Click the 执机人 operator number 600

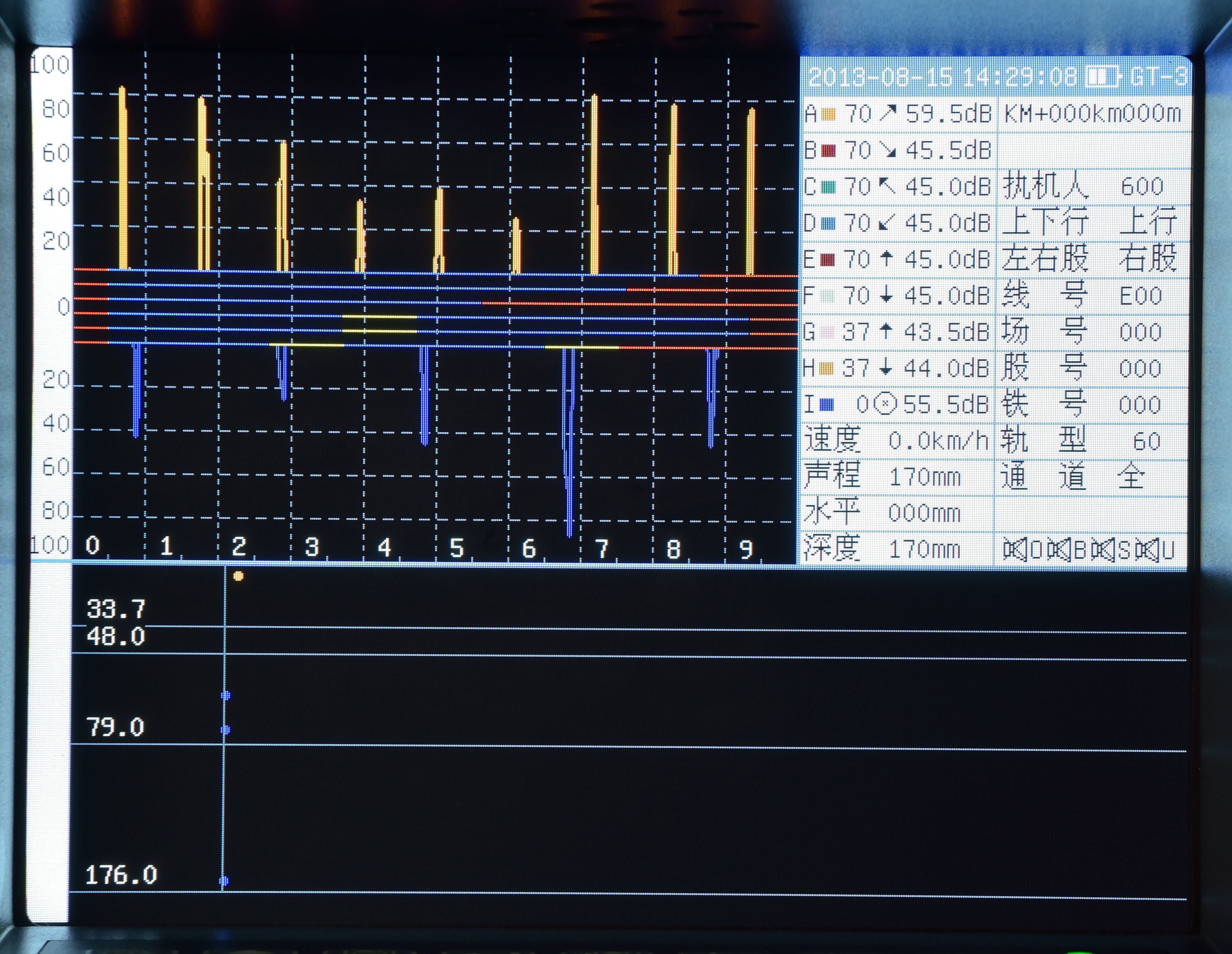pyautogui.click(x=1142, y=186)
